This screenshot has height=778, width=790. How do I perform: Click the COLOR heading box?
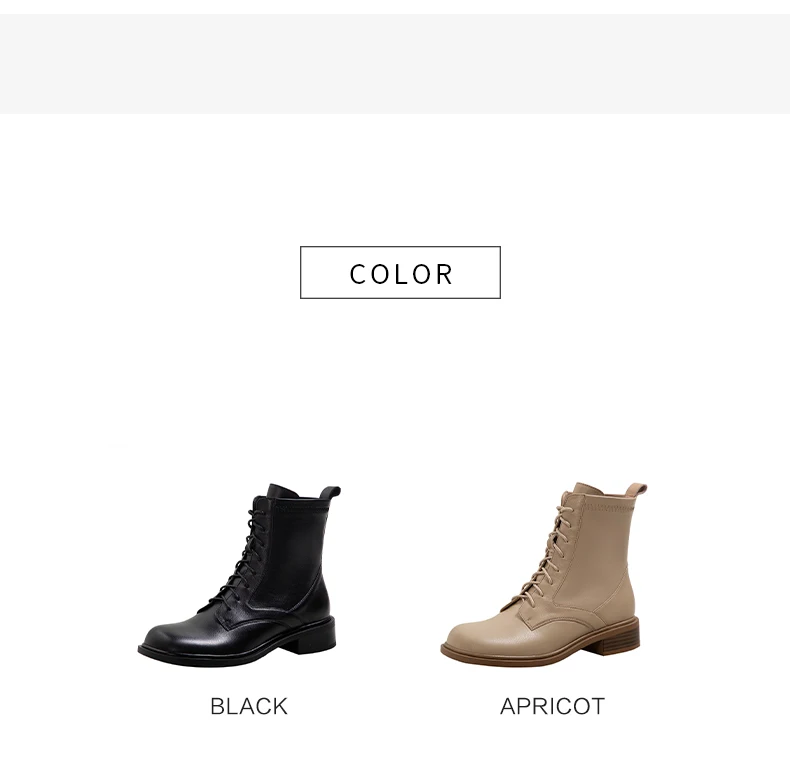[400, 273]
